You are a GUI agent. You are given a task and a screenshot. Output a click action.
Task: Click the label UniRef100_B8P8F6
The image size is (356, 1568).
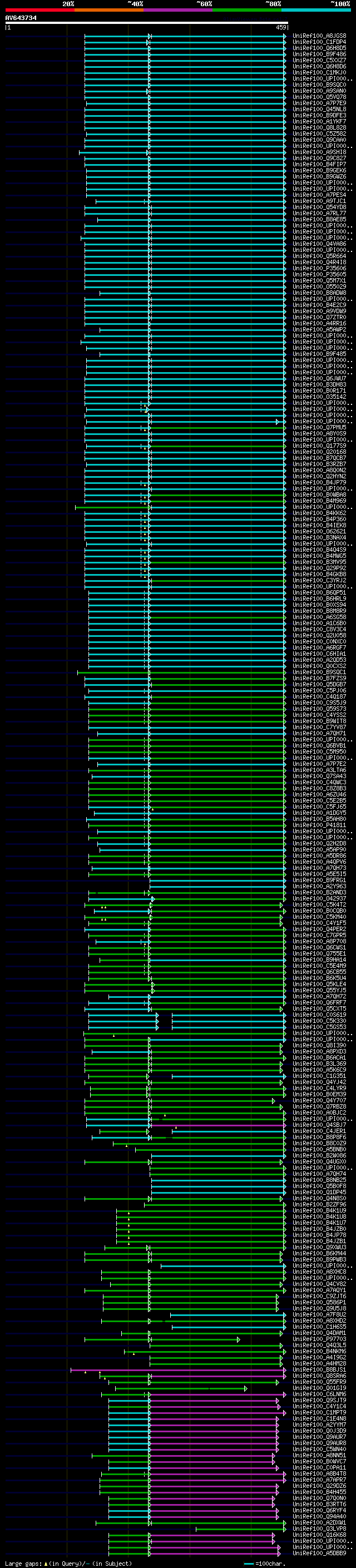point(319,1137)
